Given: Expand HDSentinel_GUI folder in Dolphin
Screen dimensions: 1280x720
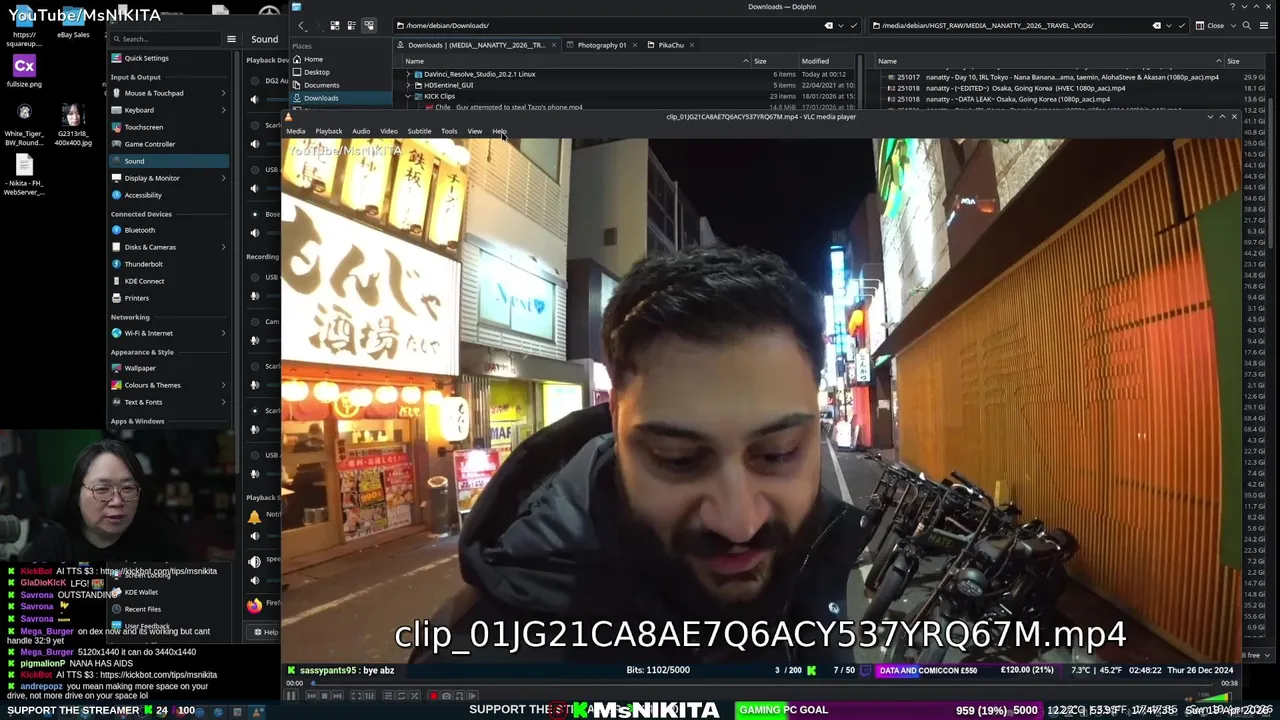Looking at the screenshot, I should click(x=408, y=85).
